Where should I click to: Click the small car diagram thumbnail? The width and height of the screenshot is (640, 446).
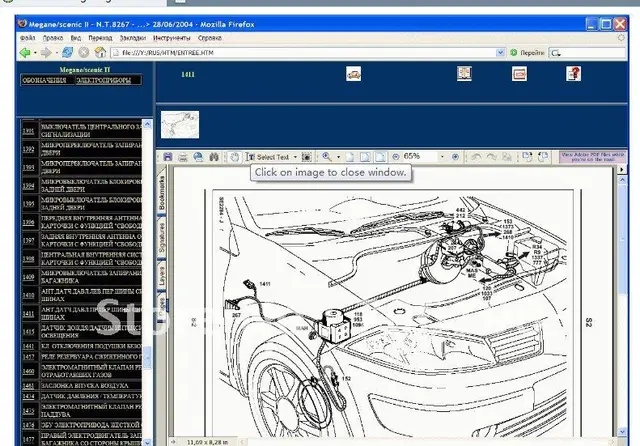(180, 124)
